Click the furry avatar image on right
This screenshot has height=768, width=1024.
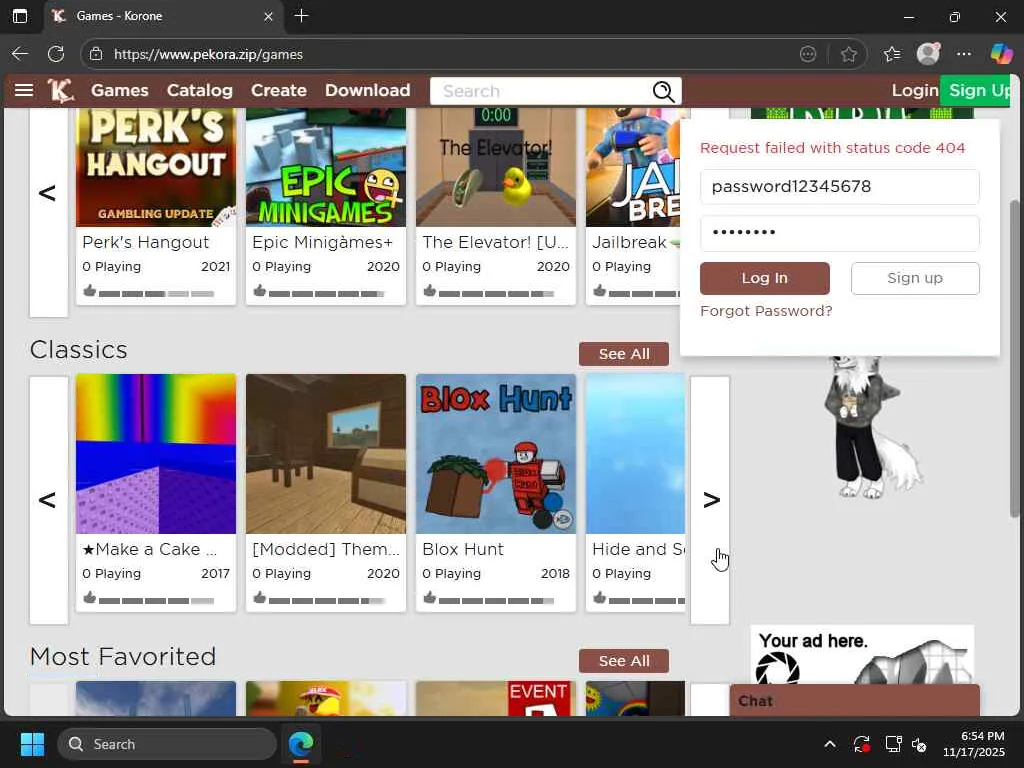tap(872, 428)
